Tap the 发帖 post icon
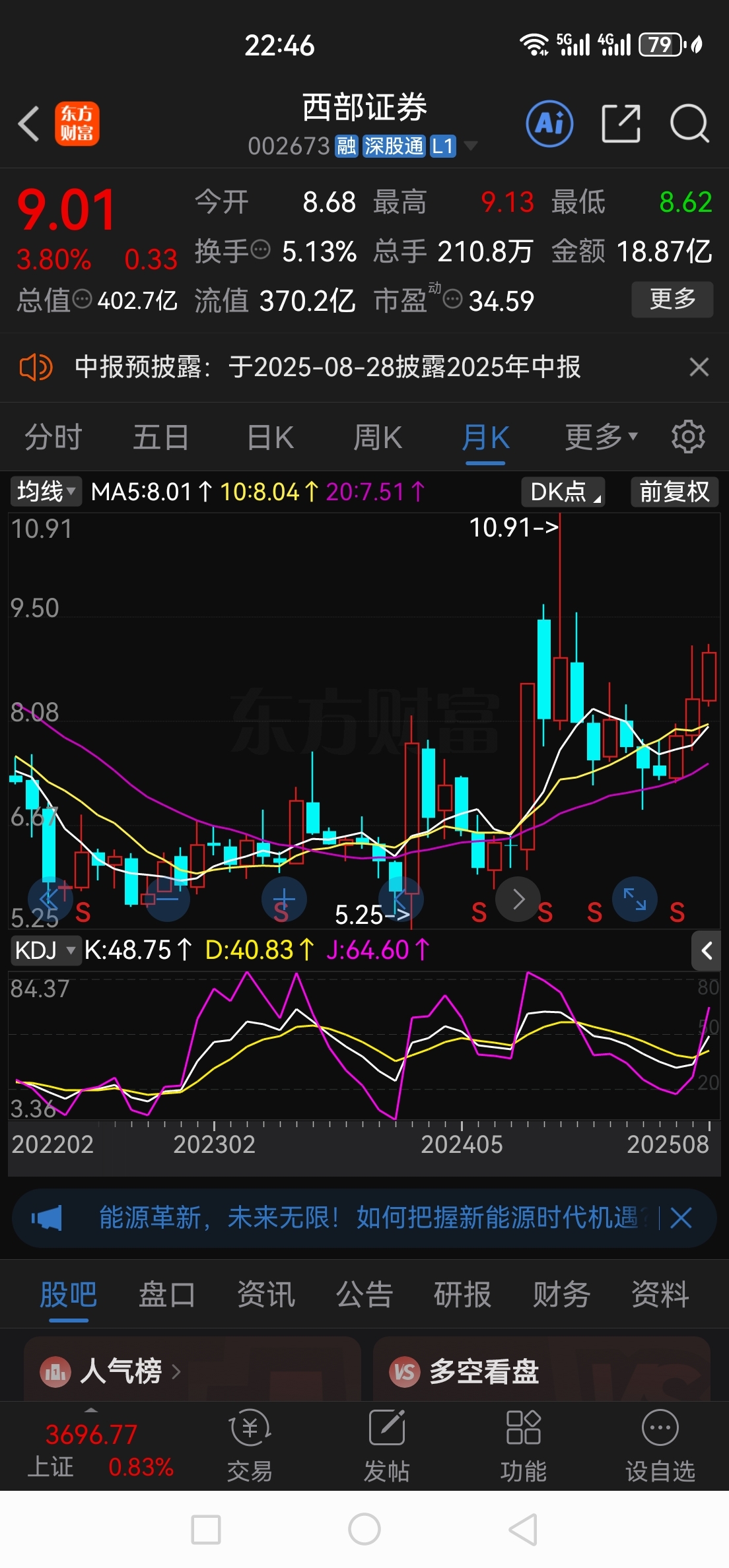The width and height of the screenshot is (729, 1568). coord(387,1427)
